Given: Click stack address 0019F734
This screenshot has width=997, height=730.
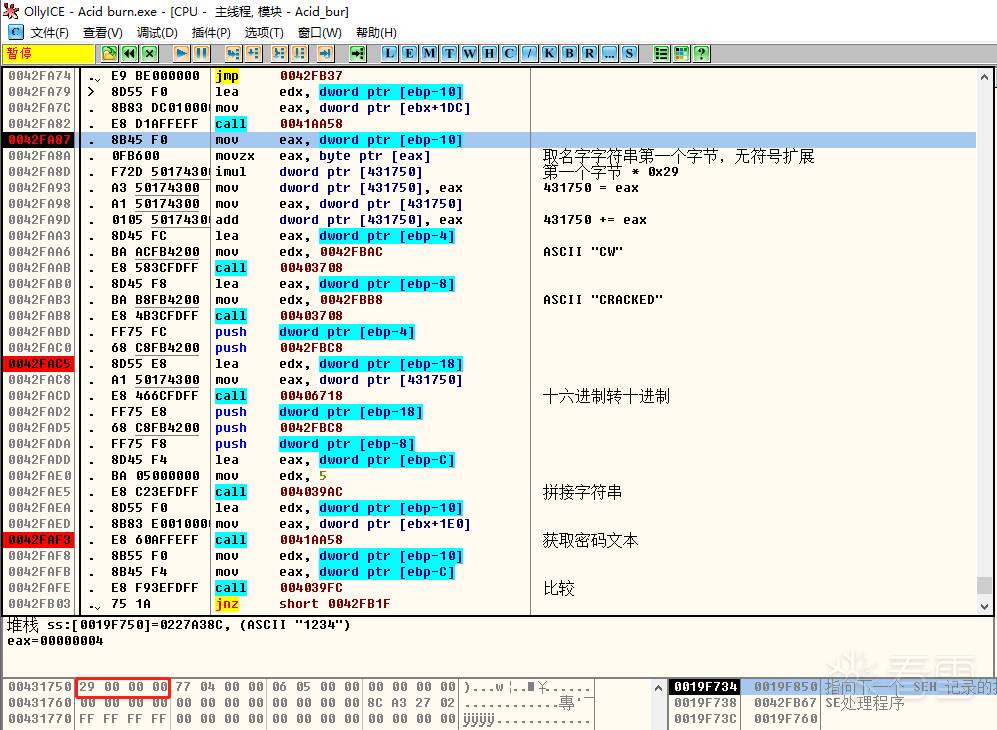Looking at the screenshot, I should pyautogui.click(x=706, y=687).
